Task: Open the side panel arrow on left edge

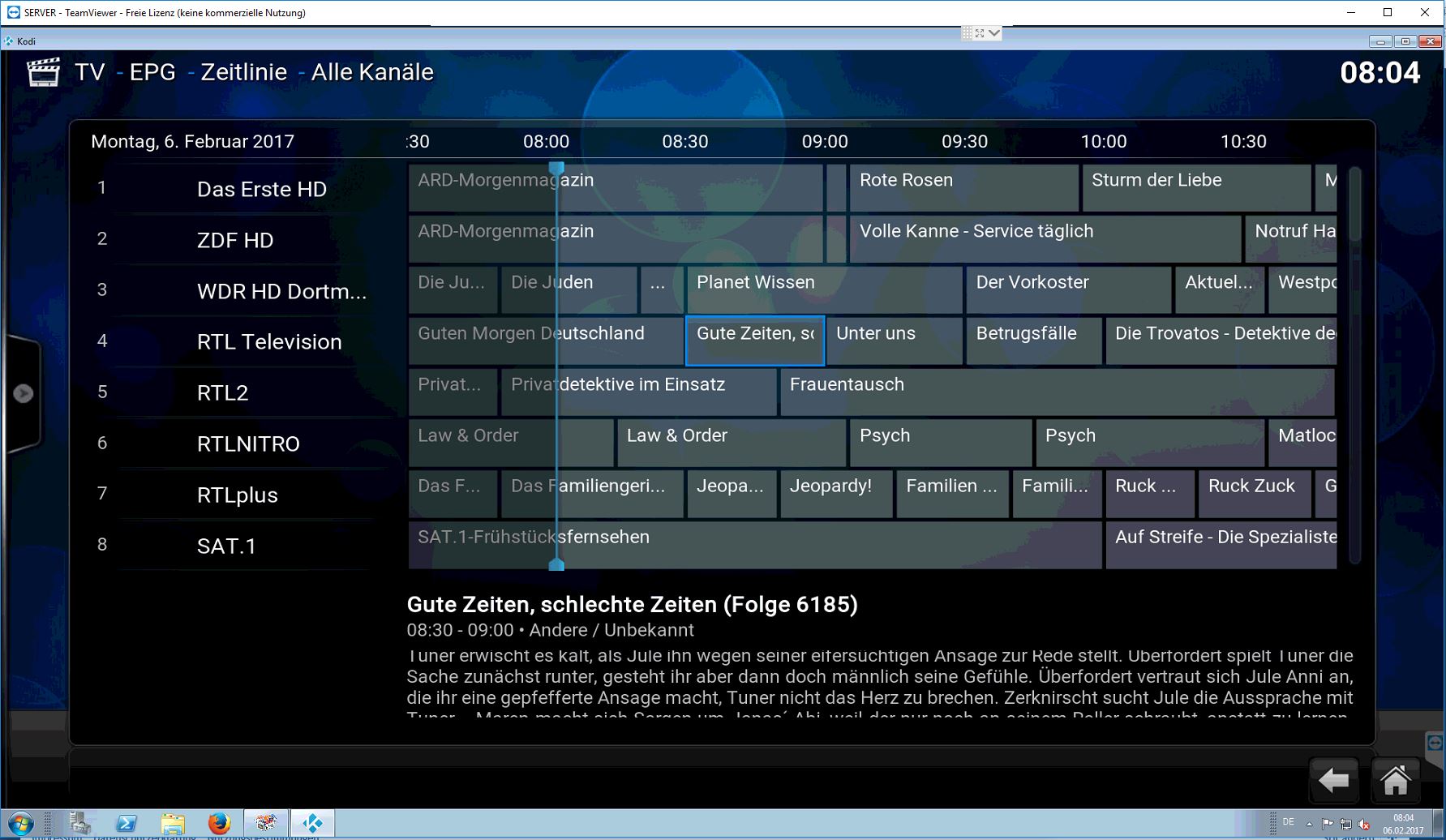Action: coord(23,393)
